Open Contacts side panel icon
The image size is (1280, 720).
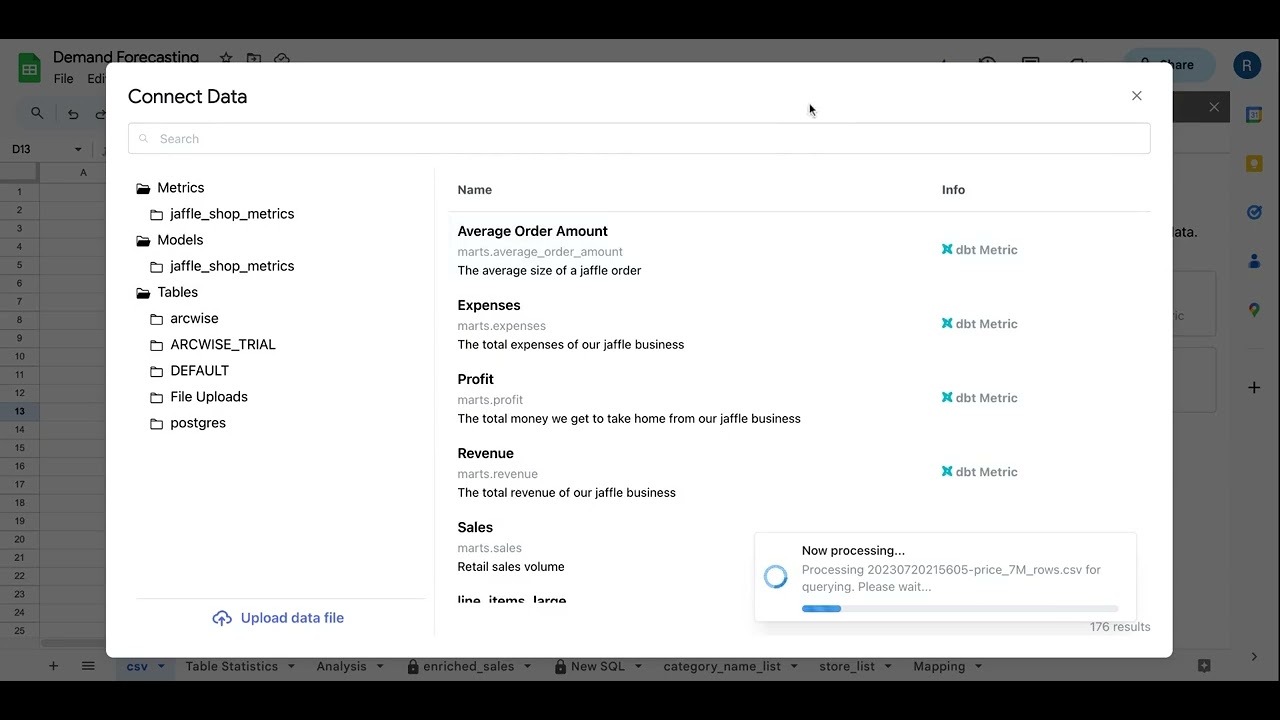click(x=1254, y=261)
